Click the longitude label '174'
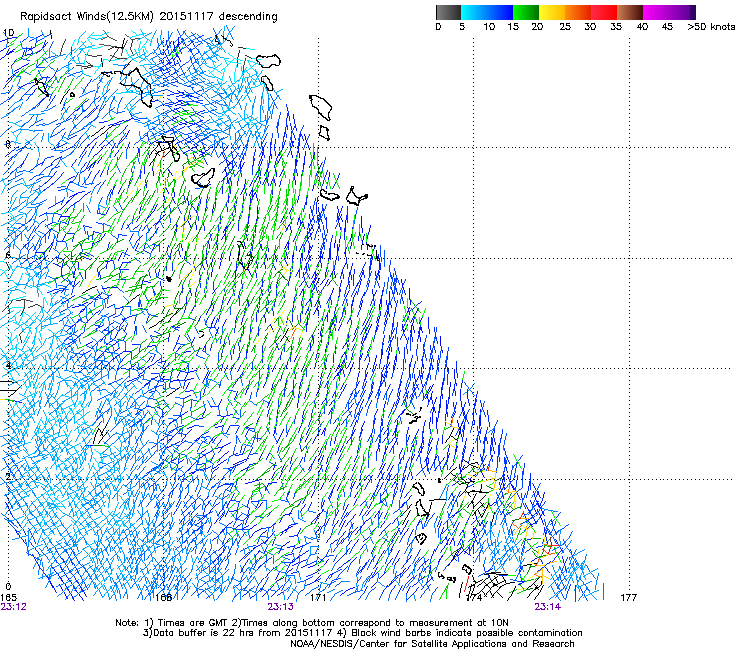Viewport: 740px width, 650px height. click(473, 598)
